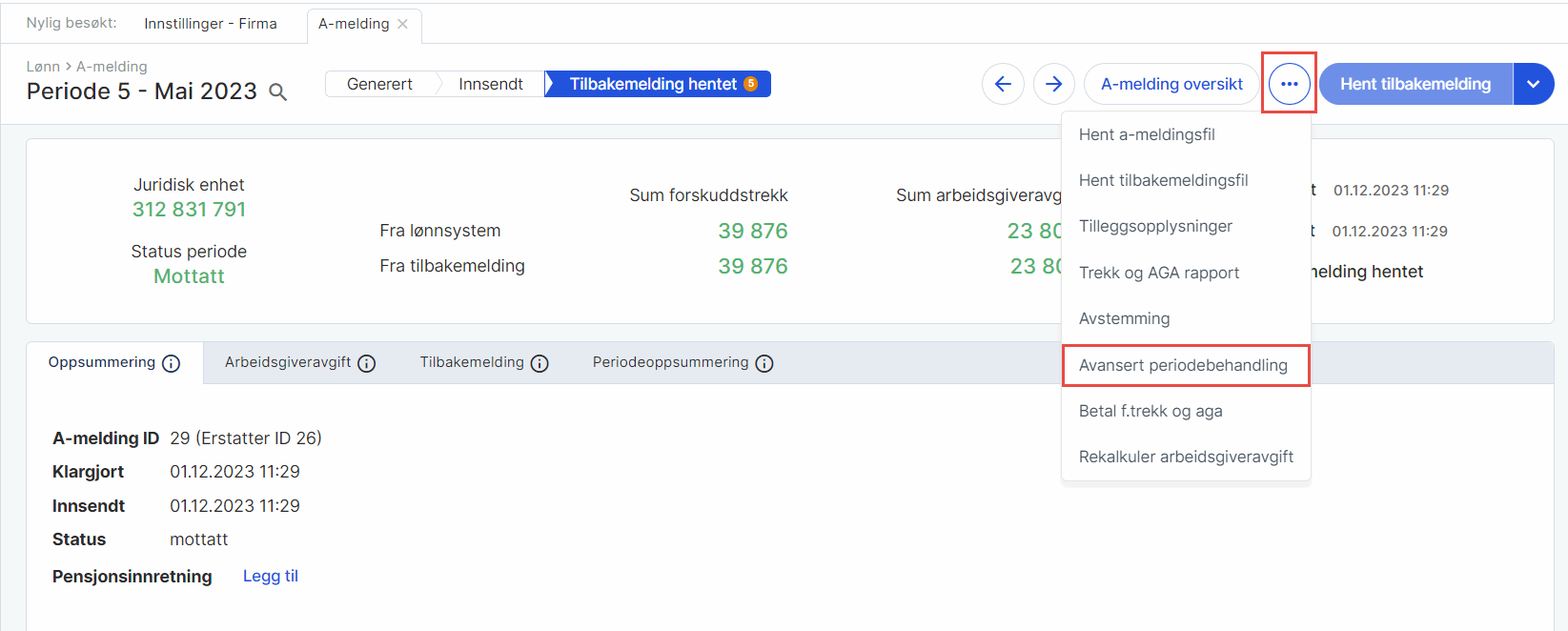Image resolution: width=1568 pixels, height=631 pixels.
Task: Switch to the Periodeoppsummering tab
Action: 670,362
